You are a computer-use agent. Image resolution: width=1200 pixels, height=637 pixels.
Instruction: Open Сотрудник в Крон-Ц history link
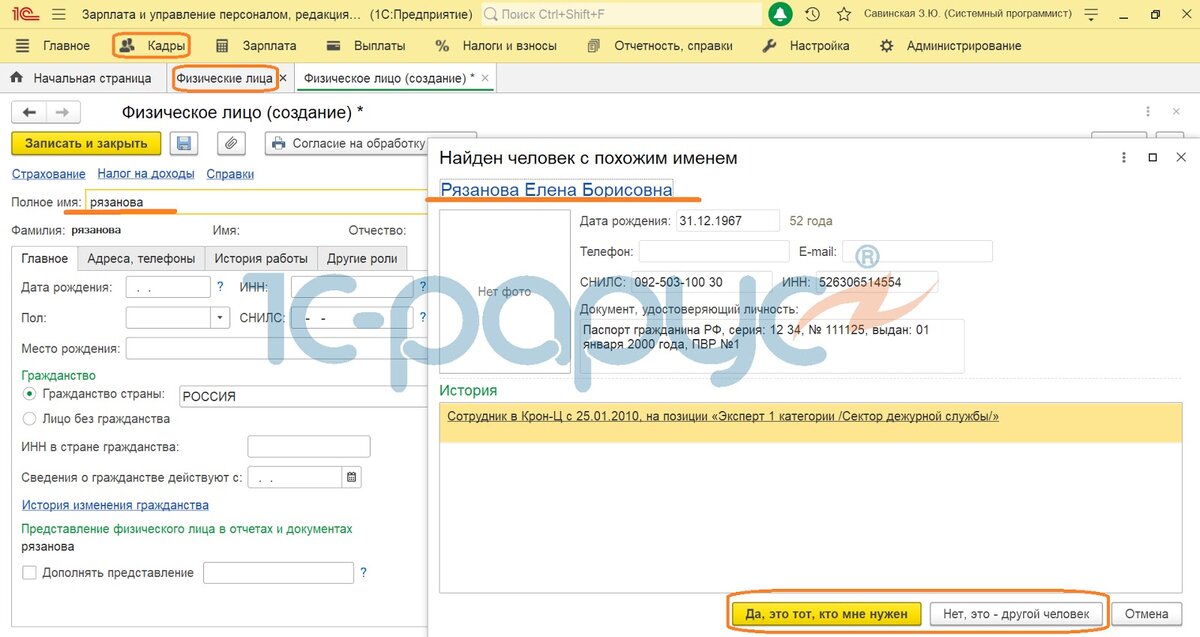click(x=723, y=416)
